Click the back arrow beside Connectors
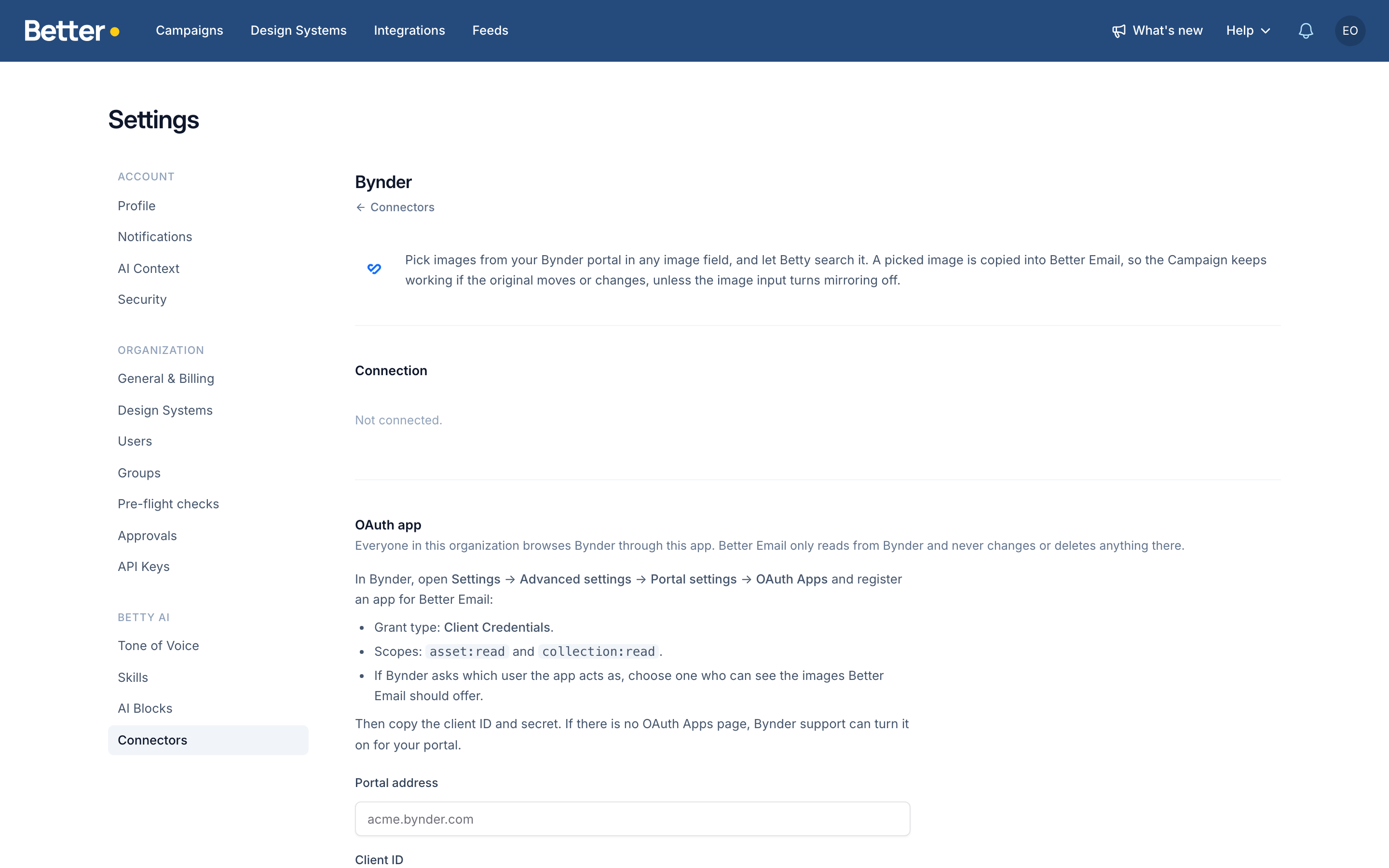 [x=360, y=207]
